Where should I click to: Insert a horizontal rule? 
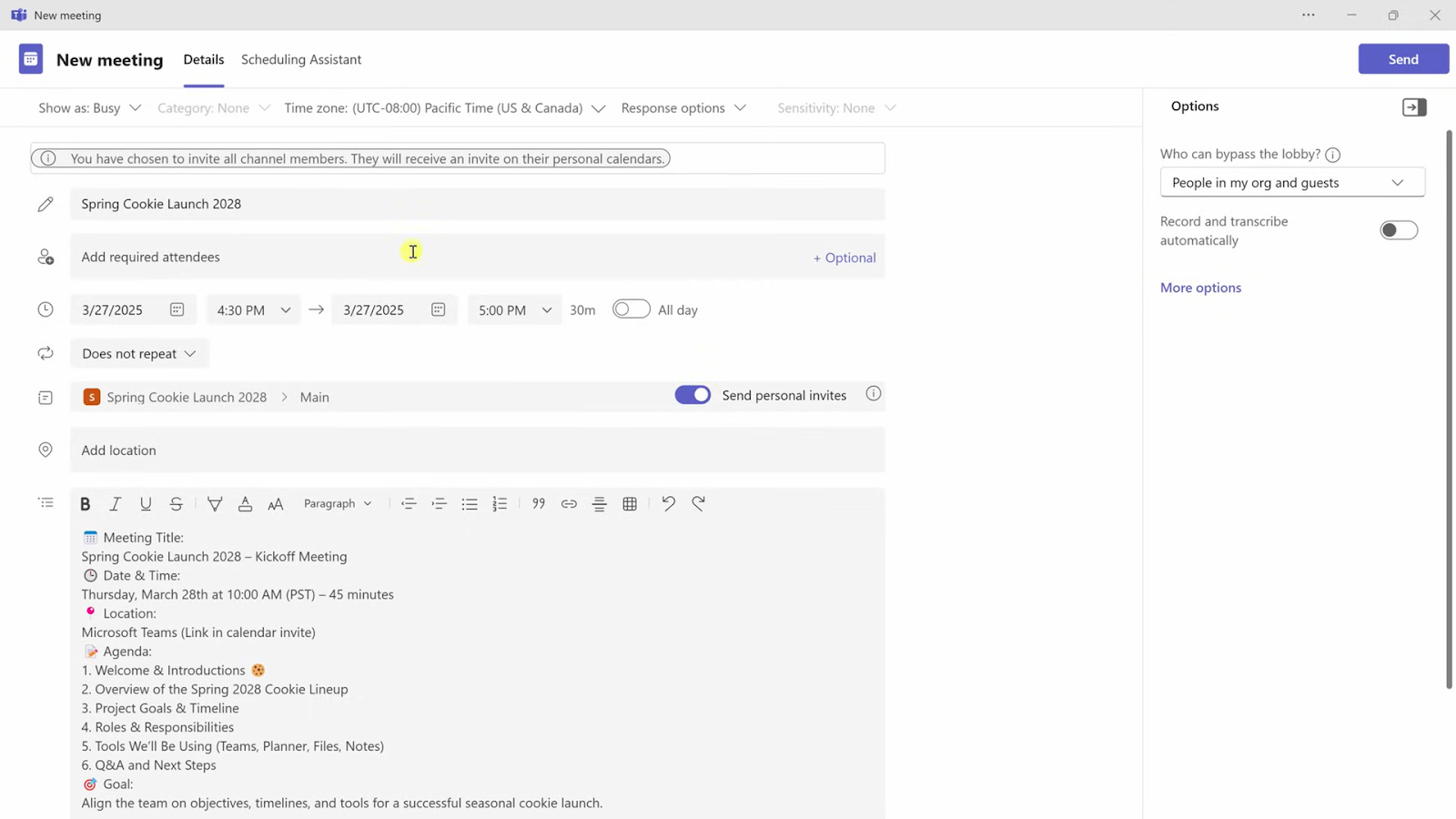pyautogui.click(x=599, y=503)
